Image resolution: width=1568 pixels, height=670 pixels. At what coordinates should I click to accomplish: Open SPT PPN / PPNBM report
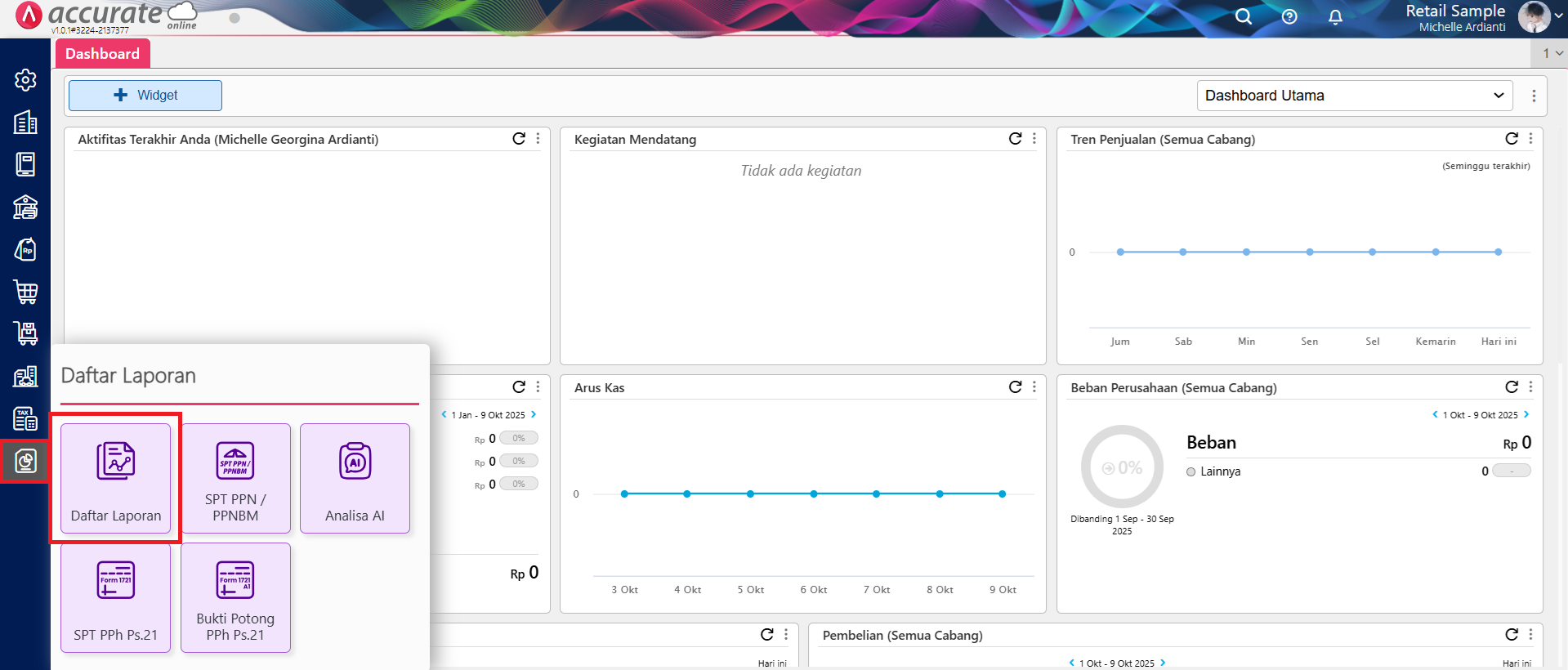click(x=235, y=479)
